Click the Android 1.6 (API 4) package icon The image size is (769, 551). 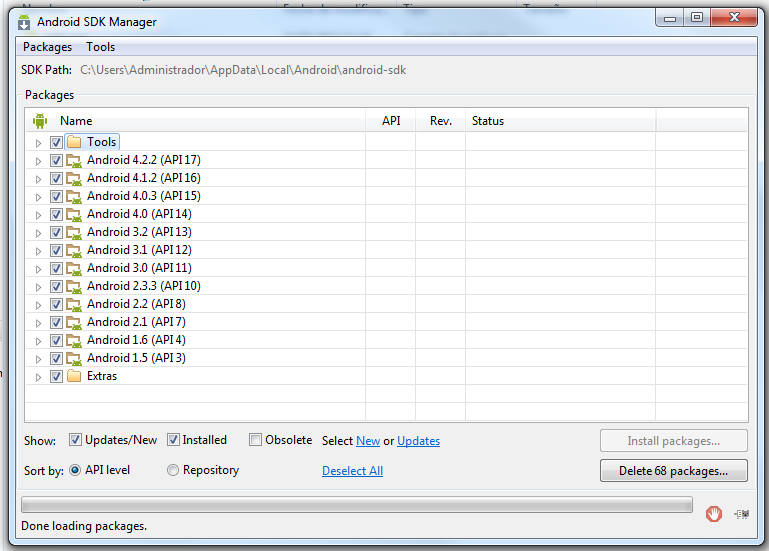[74, 341]
